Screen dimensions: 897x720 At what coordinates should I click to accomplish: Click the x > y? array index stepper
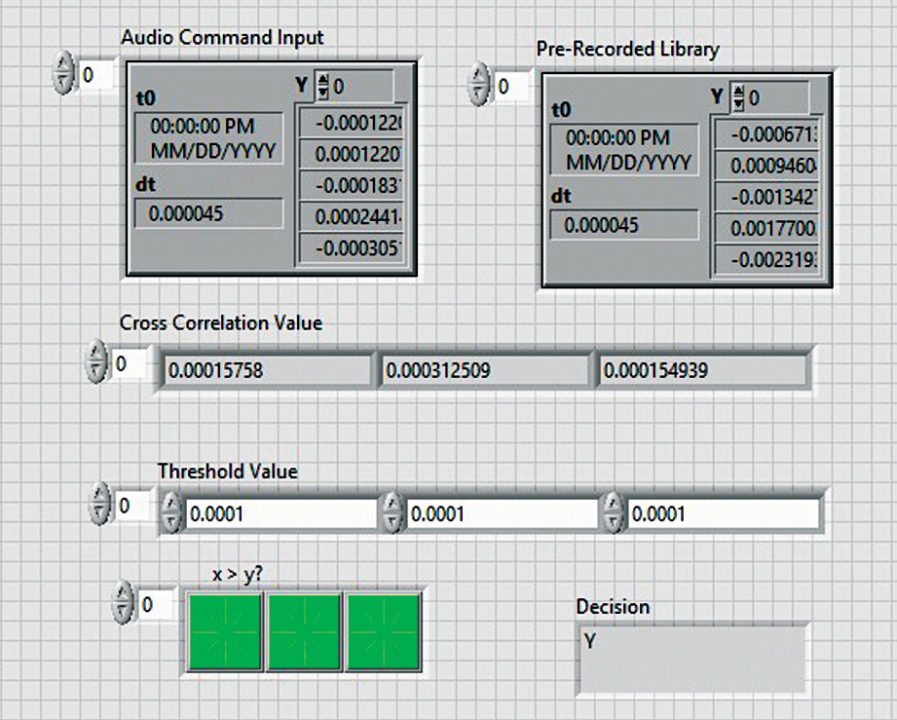124,605
